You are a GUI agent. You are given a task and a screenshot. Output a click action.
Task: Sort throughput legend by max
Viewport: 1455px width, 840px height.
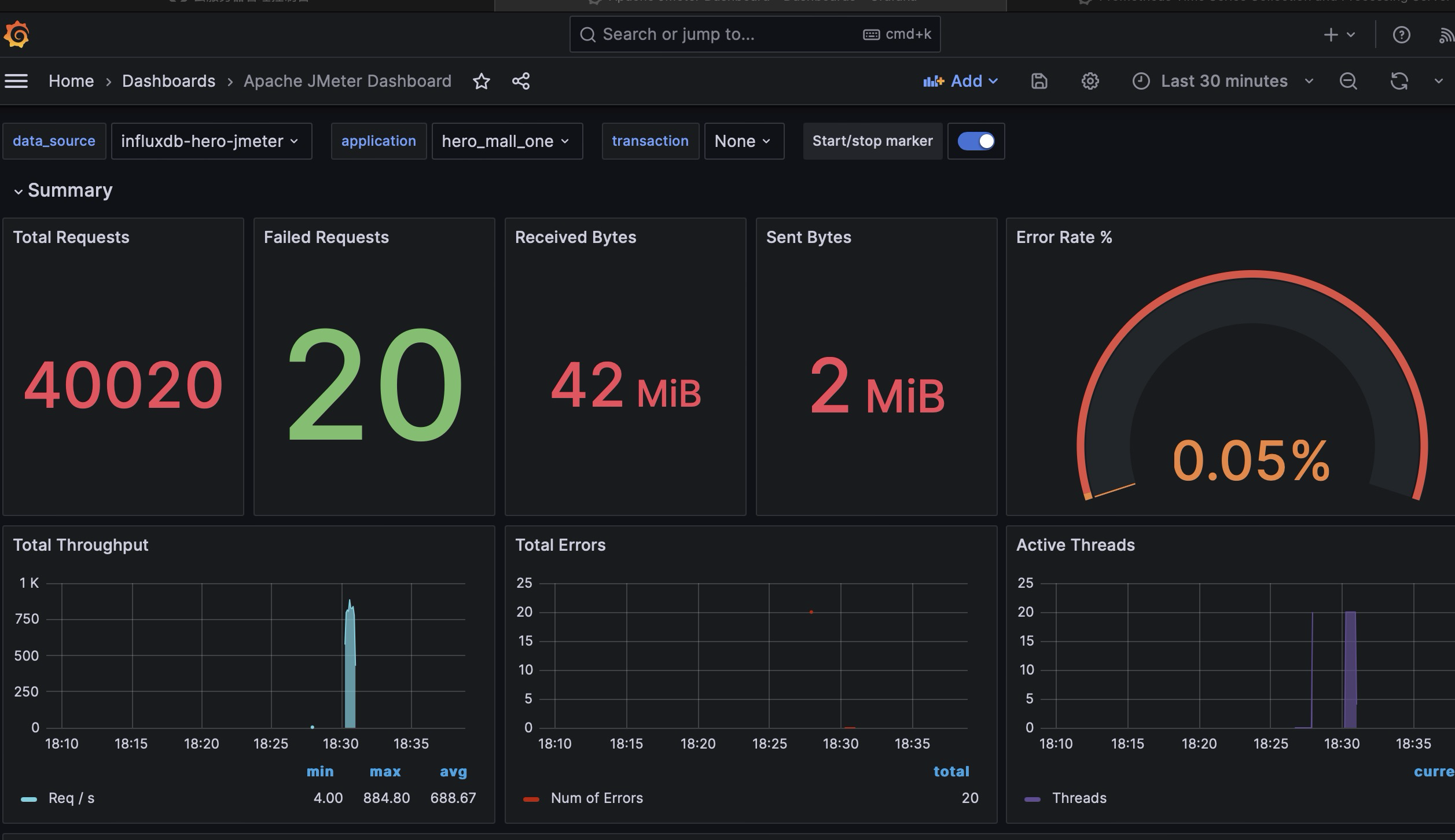[385, 772]
